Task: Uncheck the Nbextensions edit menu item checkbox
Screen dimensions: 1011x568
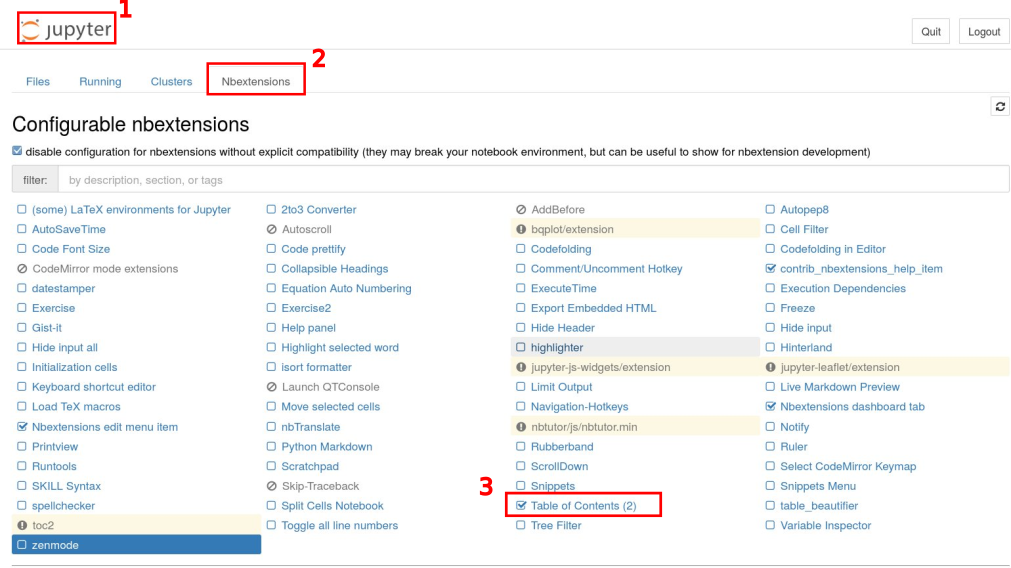Action: [x=22, y=426]
